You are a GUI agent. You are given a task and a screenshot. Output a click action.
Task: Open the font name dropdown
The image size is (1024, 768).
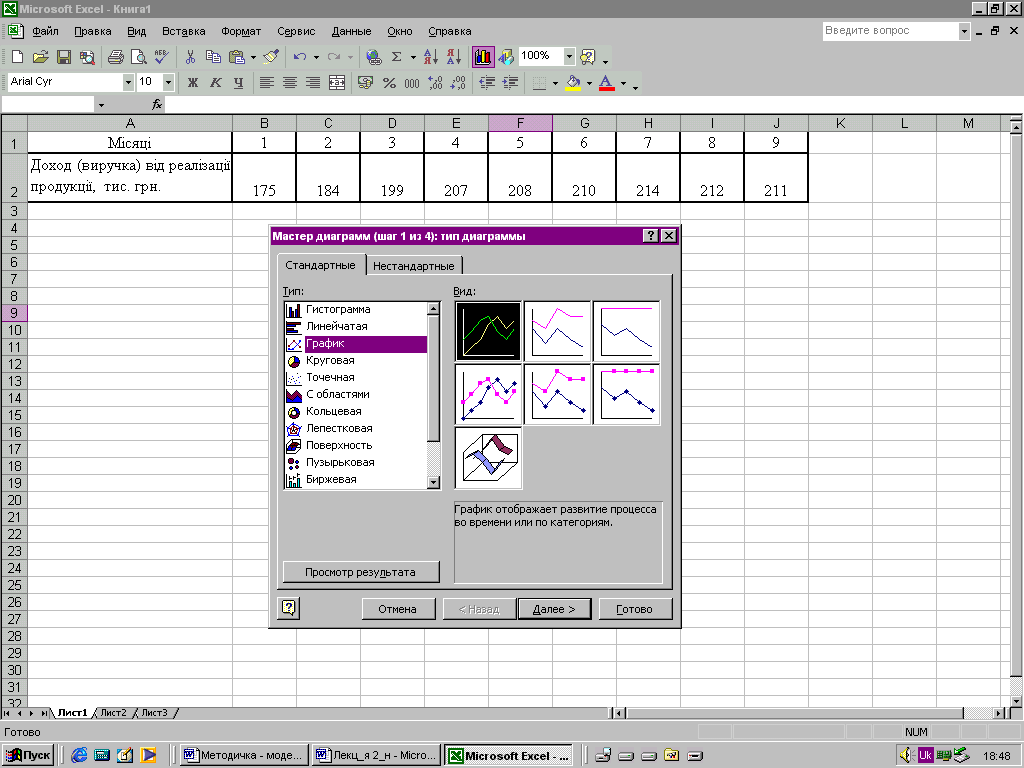[x=128, y=82]
